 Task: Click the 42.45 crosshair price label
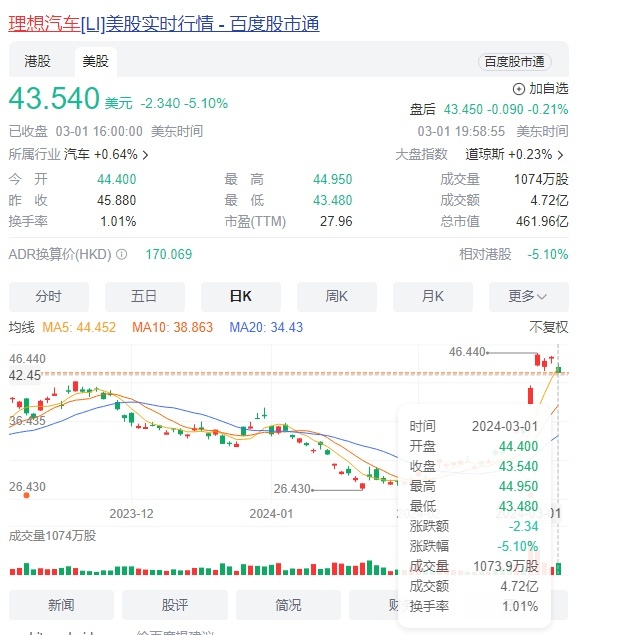25,375
